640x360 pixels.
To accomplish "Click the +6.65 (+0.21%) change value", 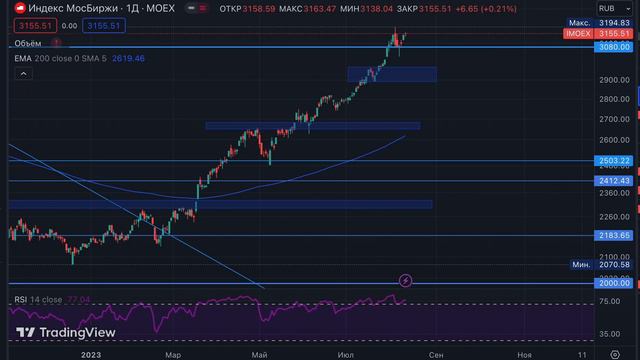I will coord(486,9).
